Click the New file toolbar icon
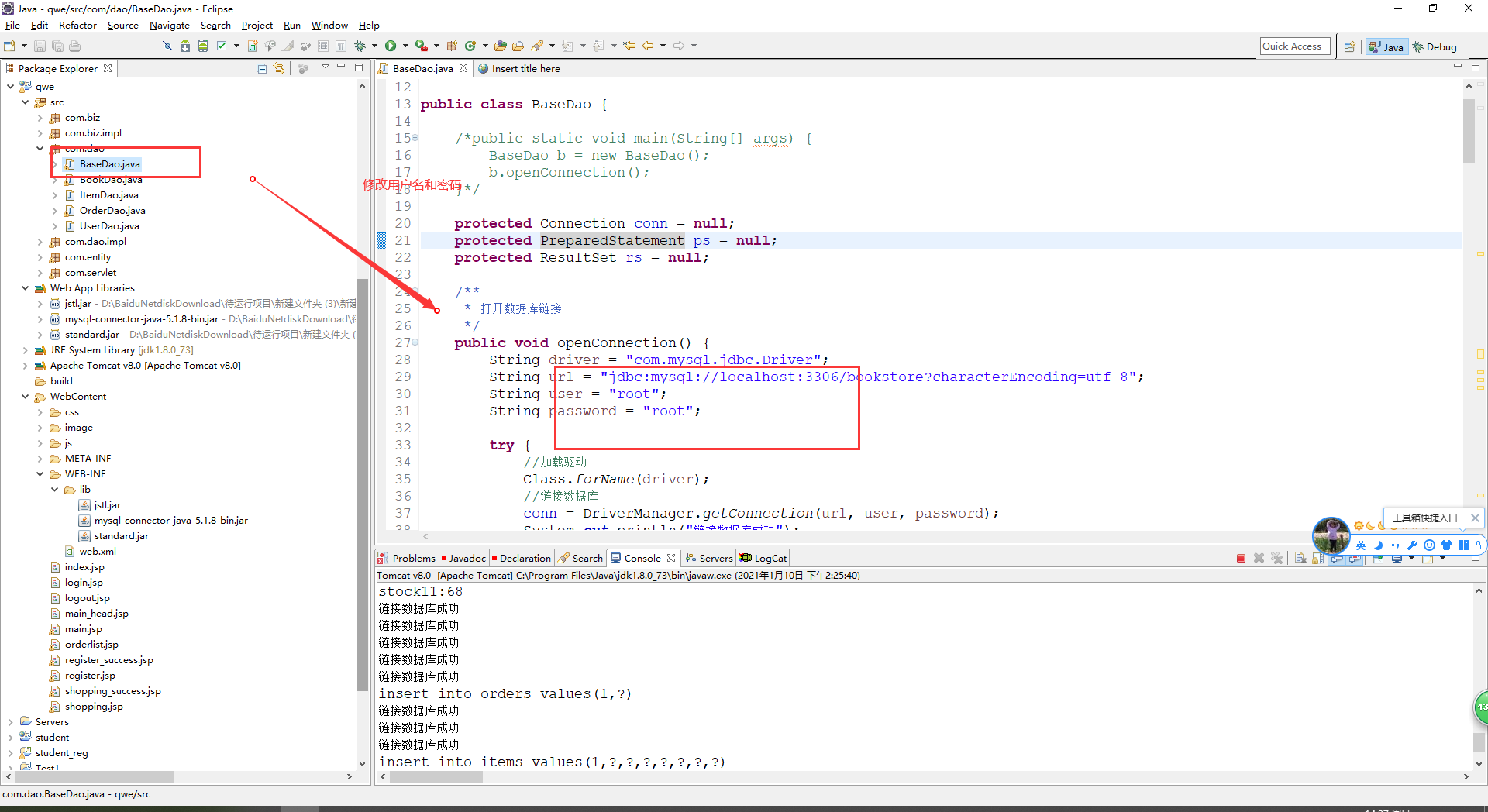The width and height of the screenshot is (1488, 812). coord(9,46)
